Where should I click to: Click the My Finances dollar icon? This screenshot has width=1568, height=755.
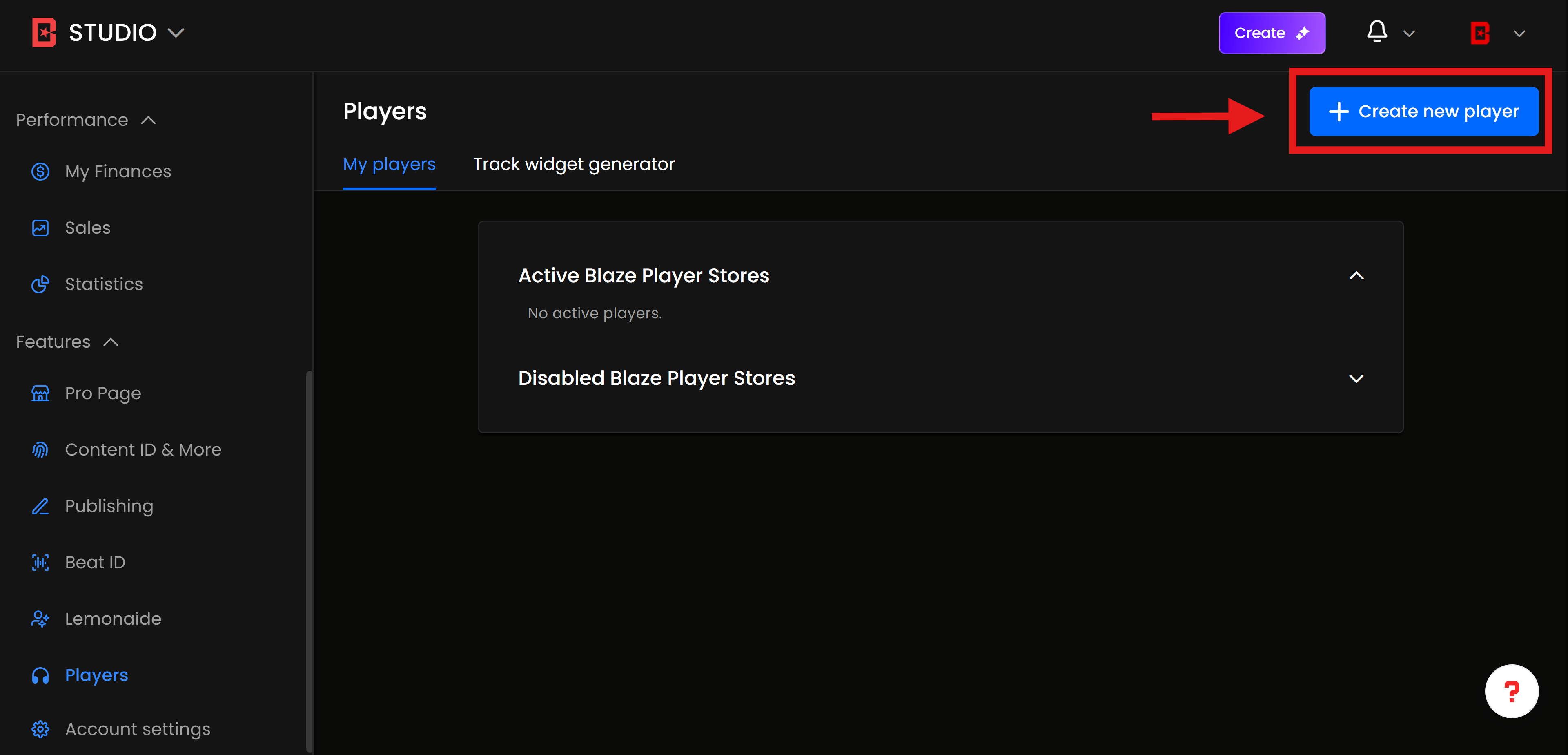click(40, 172)
